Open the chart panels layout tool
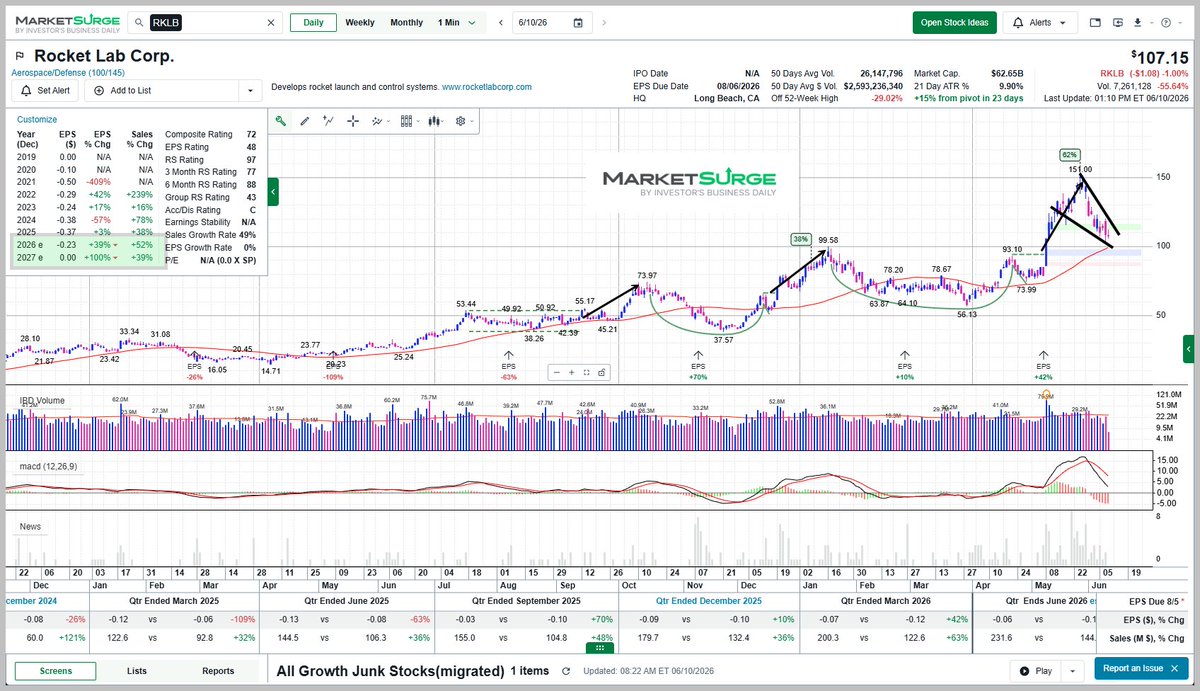 point(408,121)
